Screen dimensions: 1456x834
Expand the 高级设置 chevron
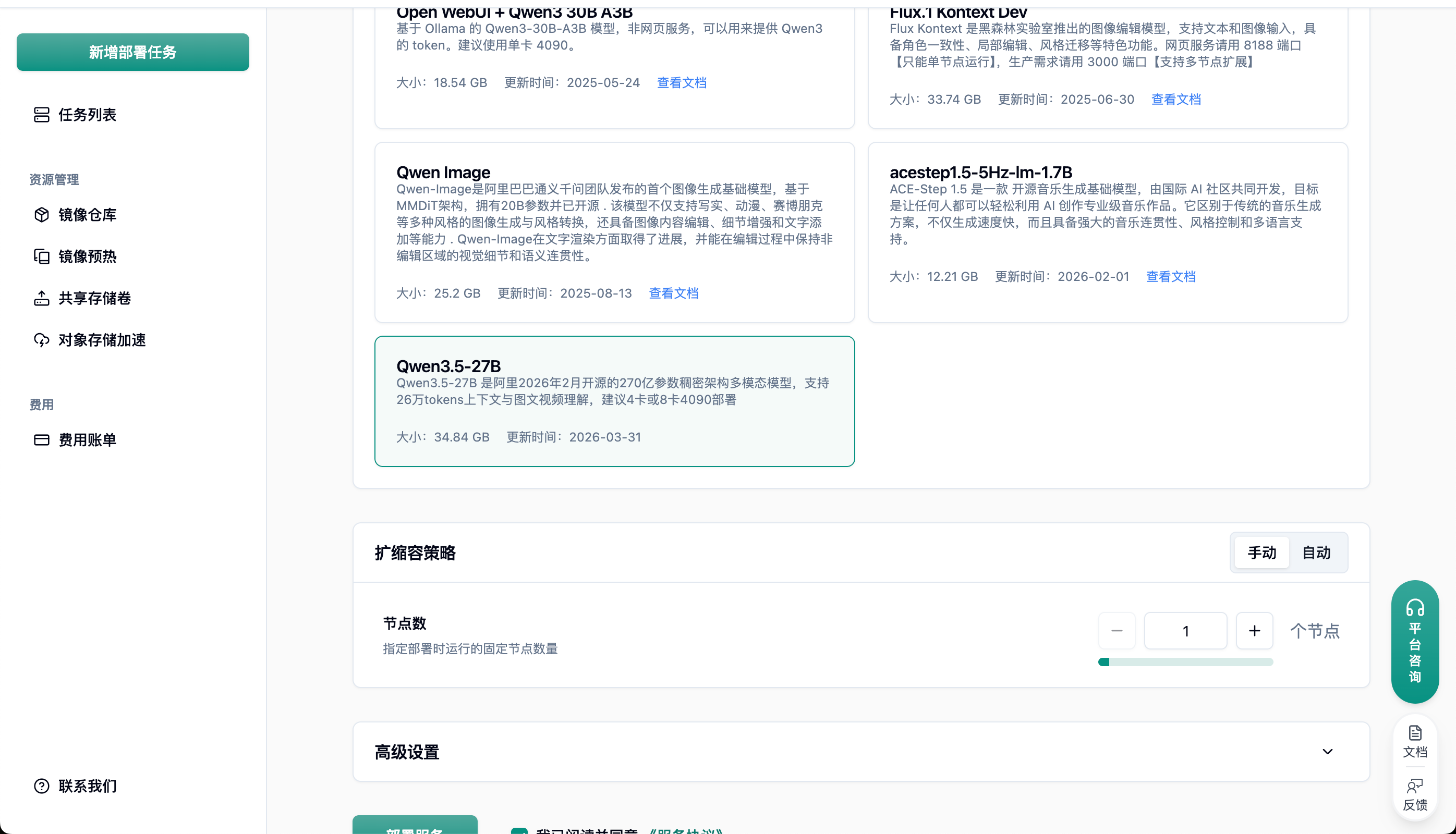pos(1327,752)
